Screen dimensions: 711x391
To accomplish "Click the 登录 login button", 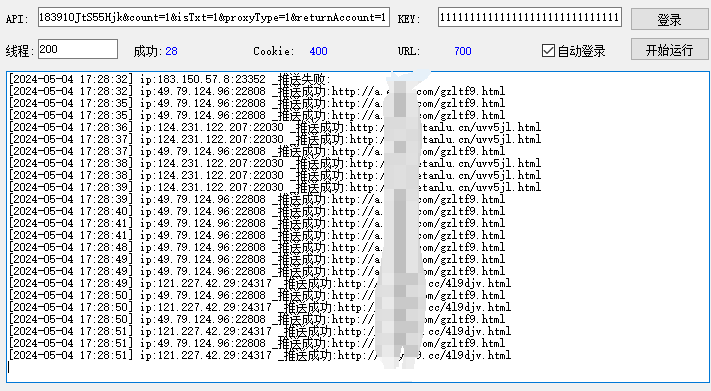I will click(x=669, y=19).
